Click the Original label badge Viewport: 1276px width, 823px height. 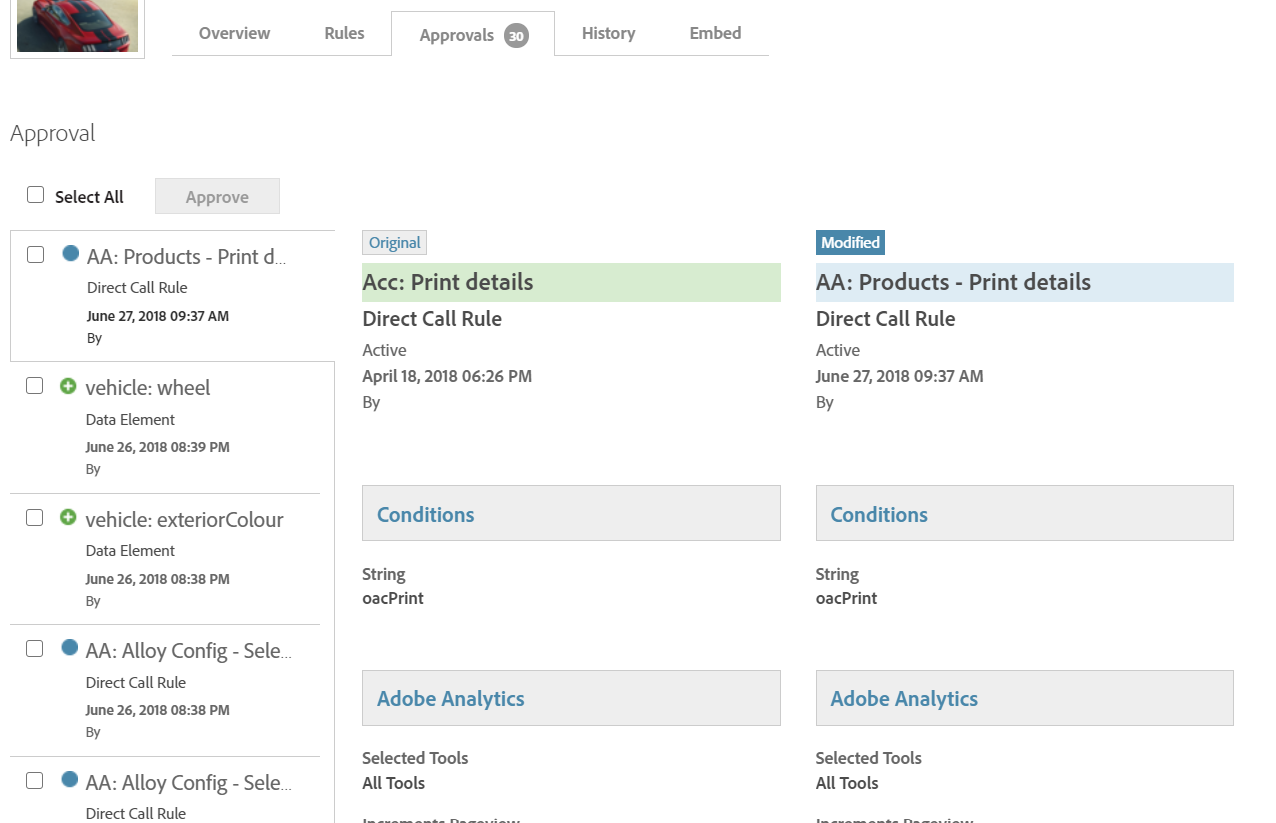tap(394, 242)
